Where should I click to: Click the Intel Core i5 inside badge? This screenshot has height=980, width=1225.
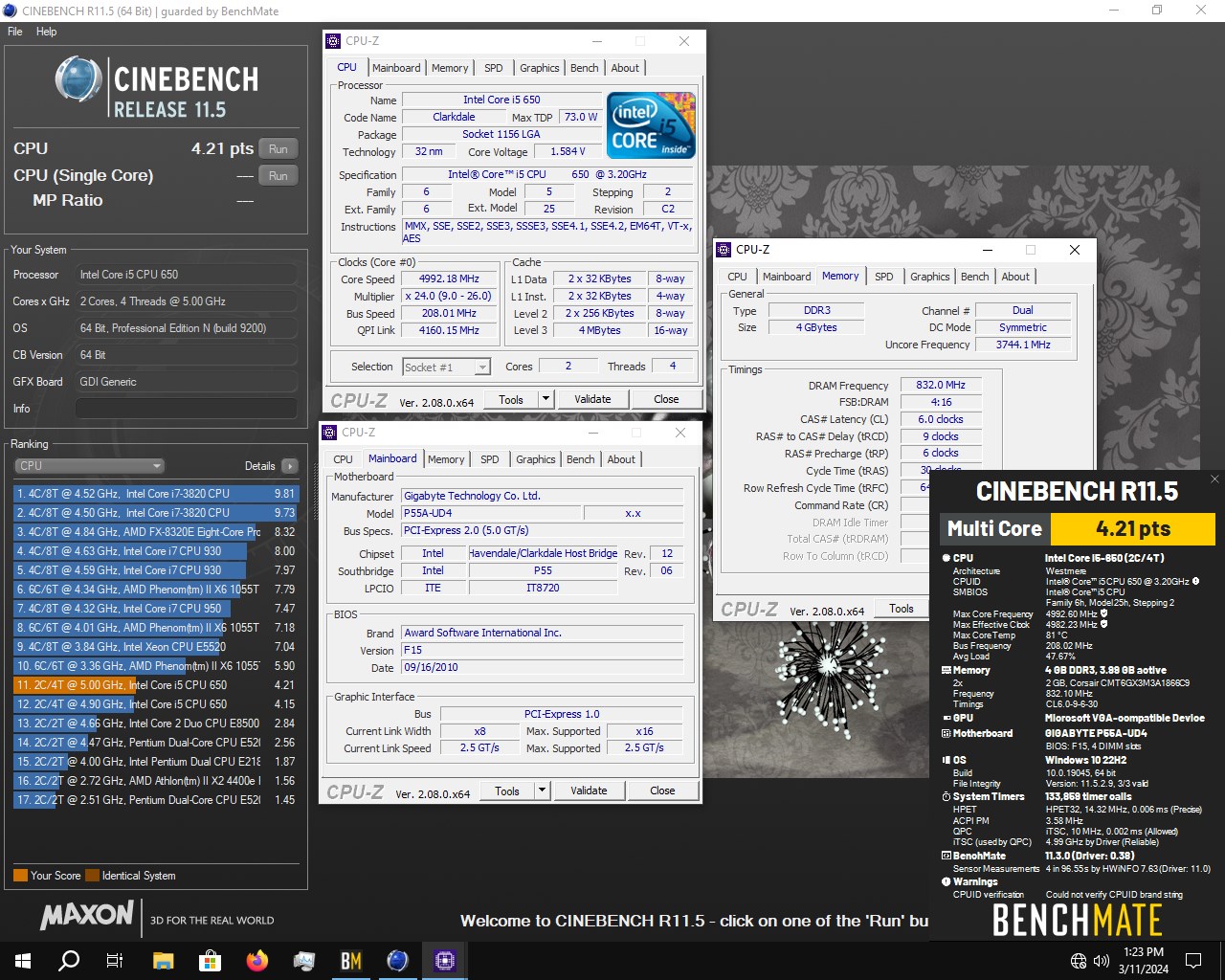652,125
